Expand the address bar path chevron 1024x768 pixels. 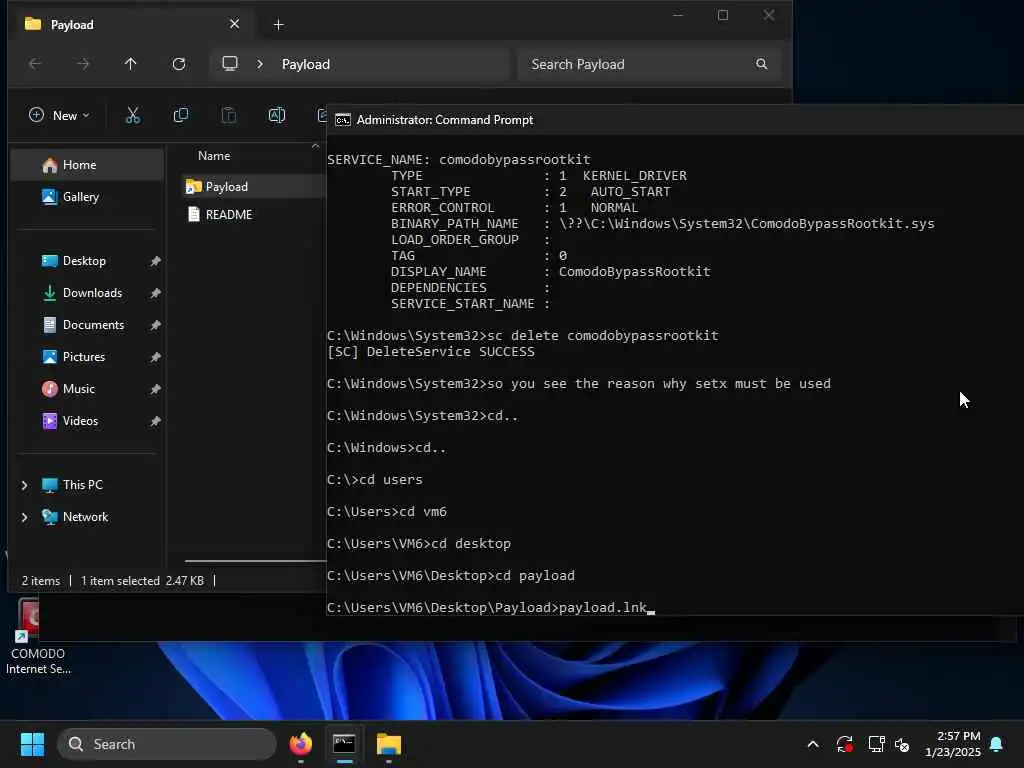(x=260, y=64)
